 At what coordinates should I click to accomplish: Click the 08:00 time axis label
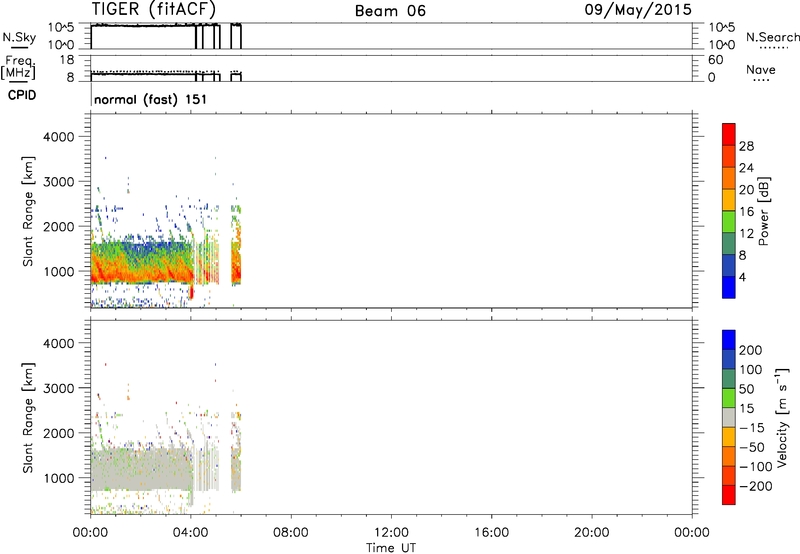[x=291, y=533]
